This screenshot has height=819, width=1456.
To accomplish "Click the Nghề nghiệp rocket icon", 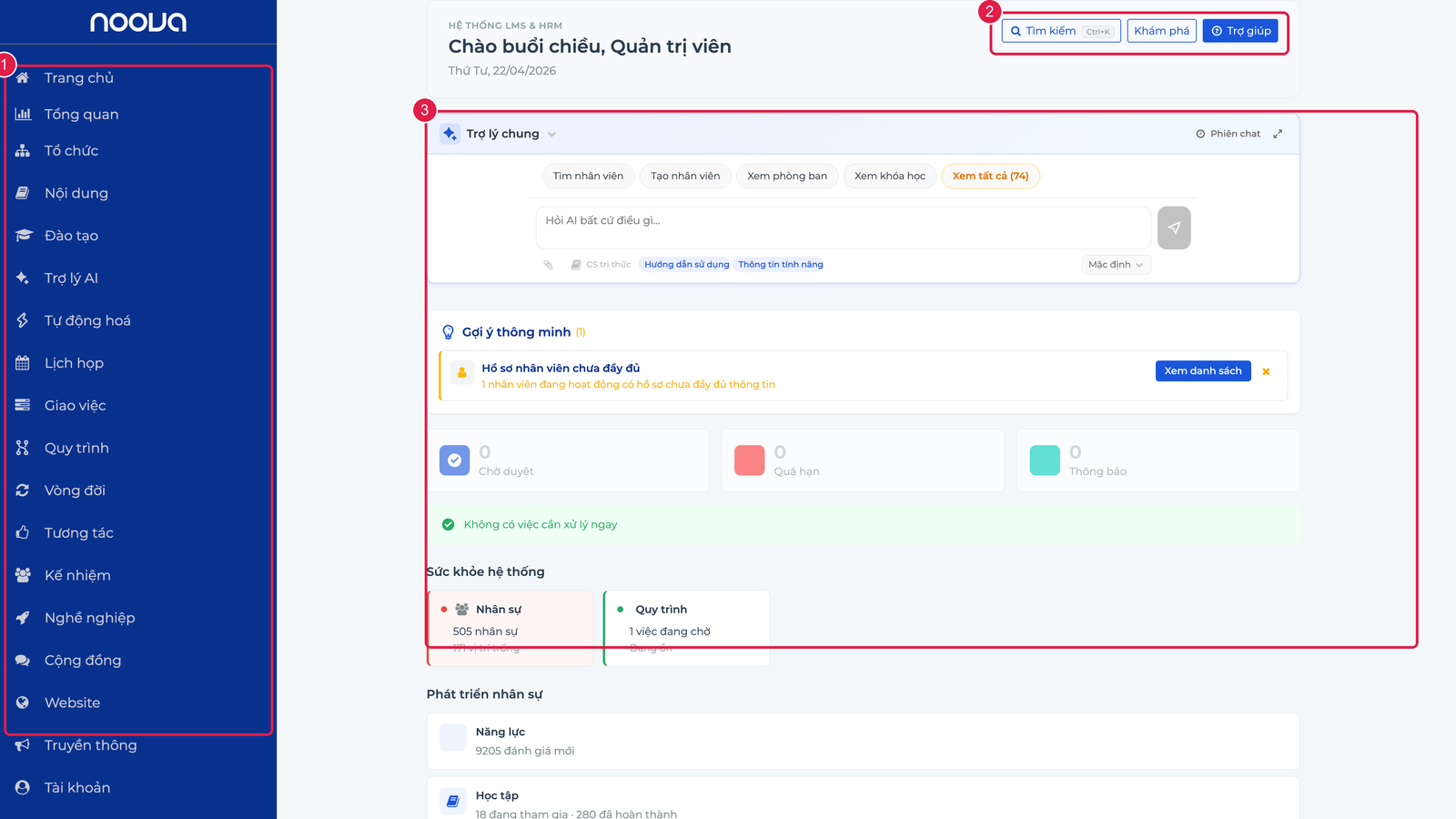I will [23, 618].
